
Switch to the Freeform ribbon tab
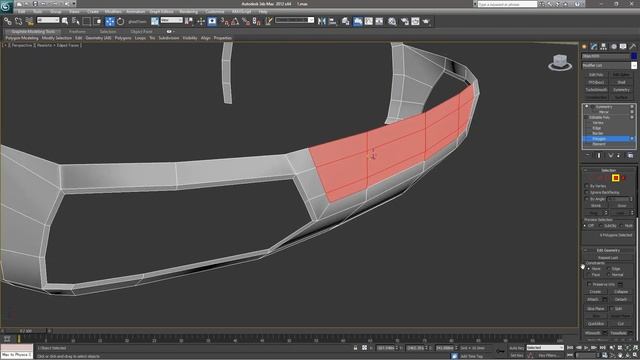click(x=77, y=31)
